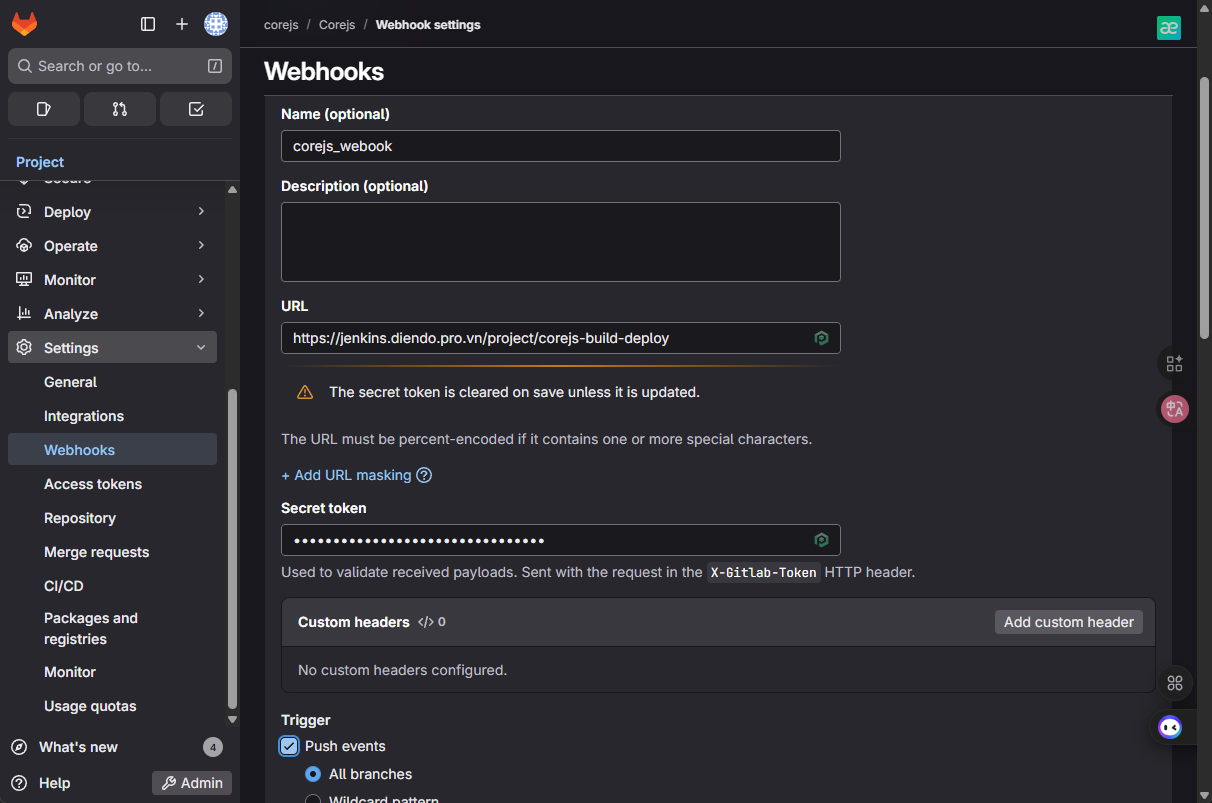Open the create new plus icon
This screenshot has width=1212, height=803.
click(181, 24)
